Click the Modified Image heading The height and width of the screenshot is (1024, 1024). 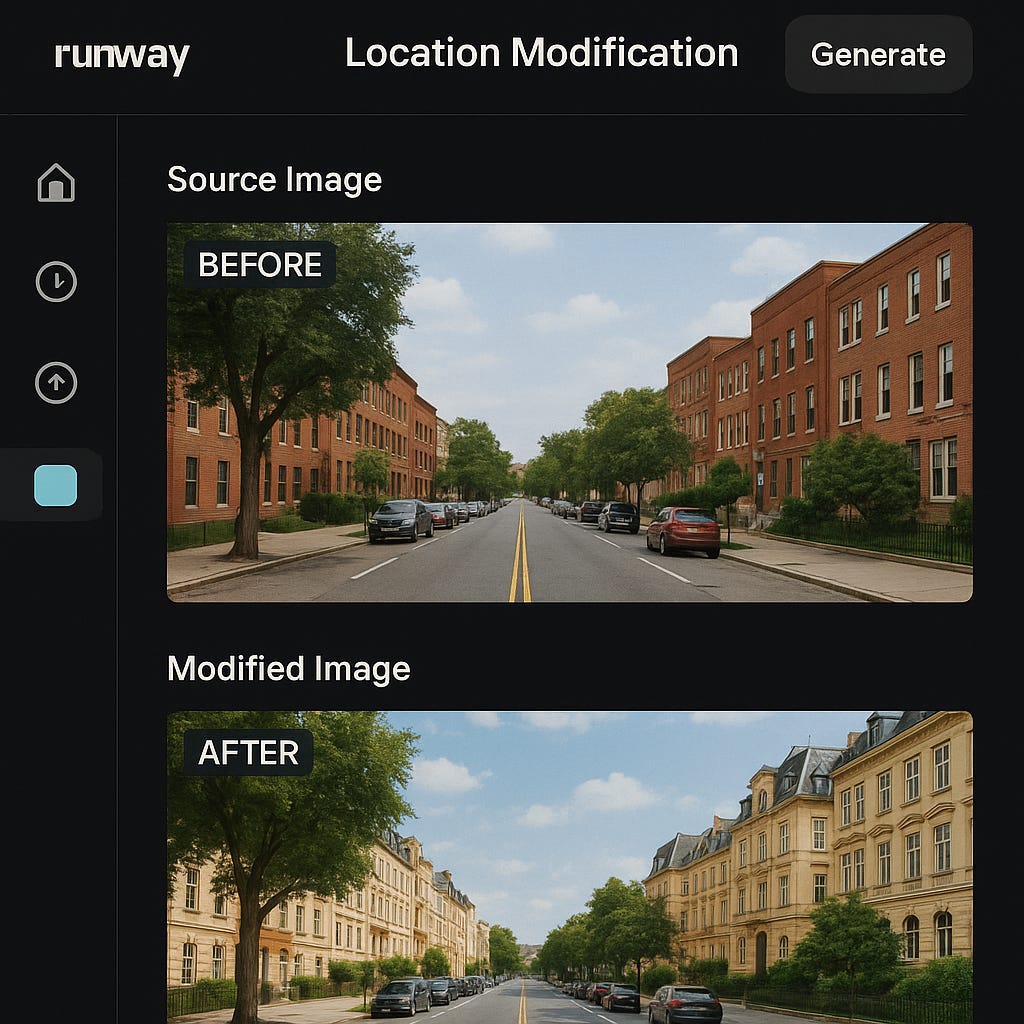click(x=289, y=669)
